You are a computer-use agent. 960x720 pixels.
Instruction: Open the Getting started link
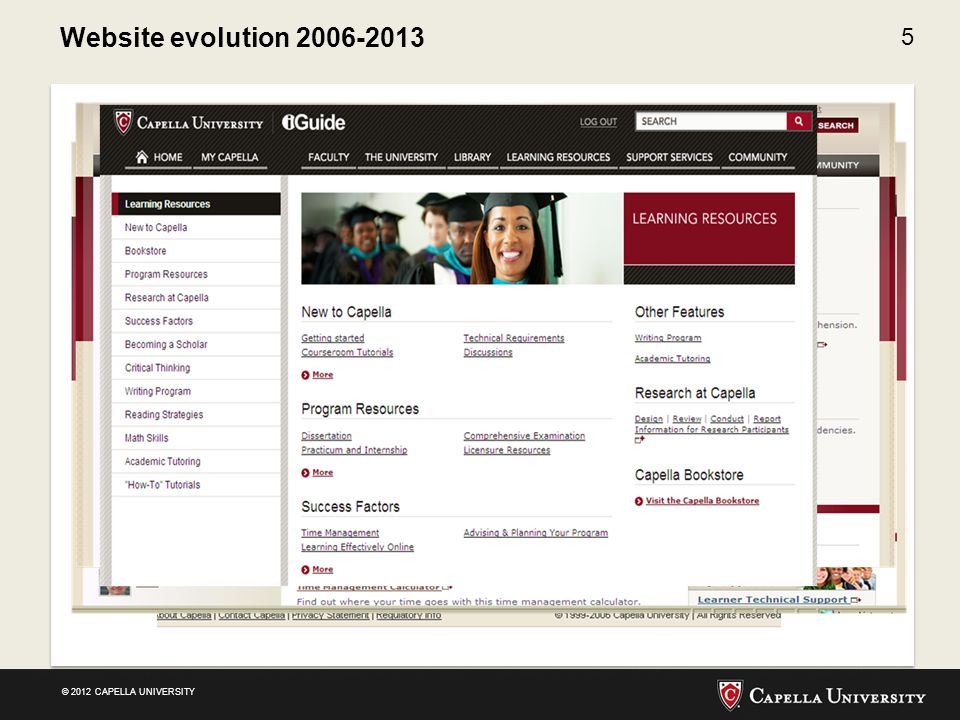pyautogui.click(x=332, y=338)
